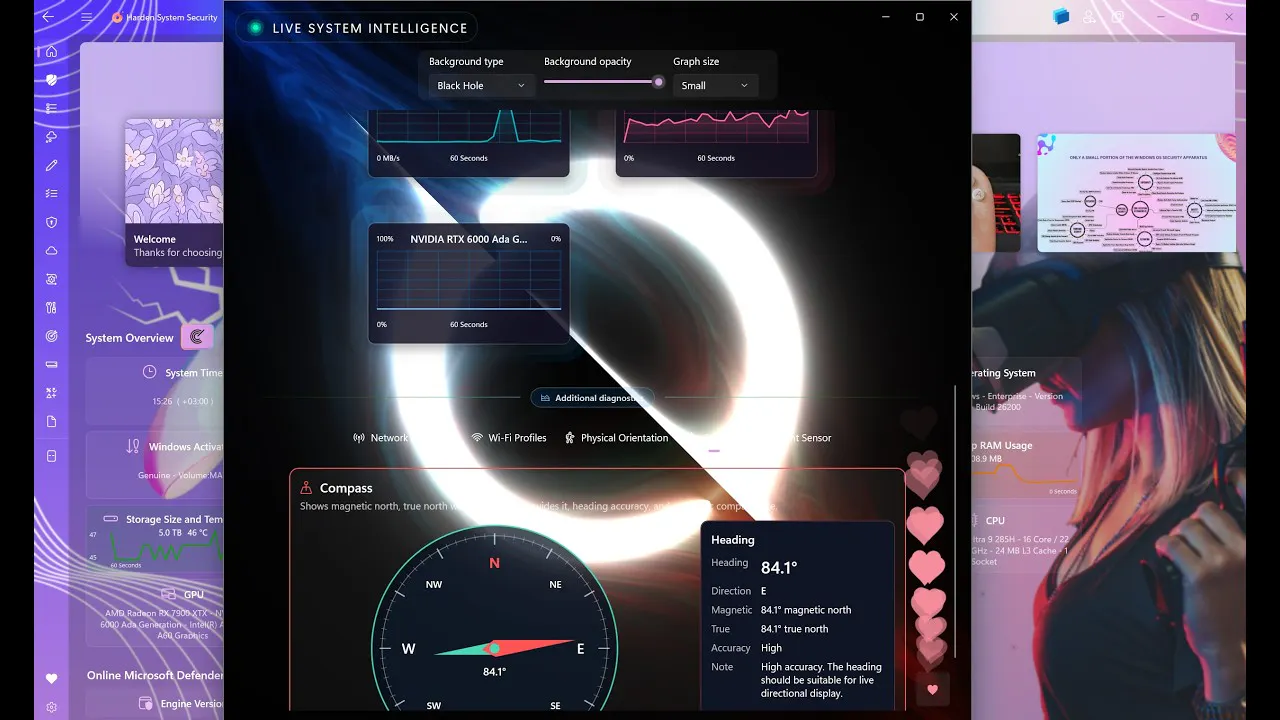Click the Welcome thumbnail card
1280x720 pixels.
pyautogui.click(x=174, y=192)
